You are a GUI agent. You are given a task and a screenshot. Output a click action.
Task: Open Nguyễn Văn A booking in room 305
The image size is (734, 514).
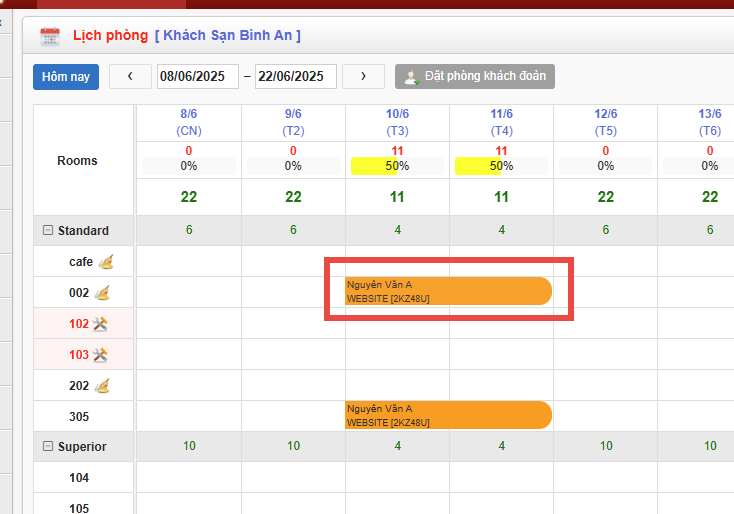448,415
